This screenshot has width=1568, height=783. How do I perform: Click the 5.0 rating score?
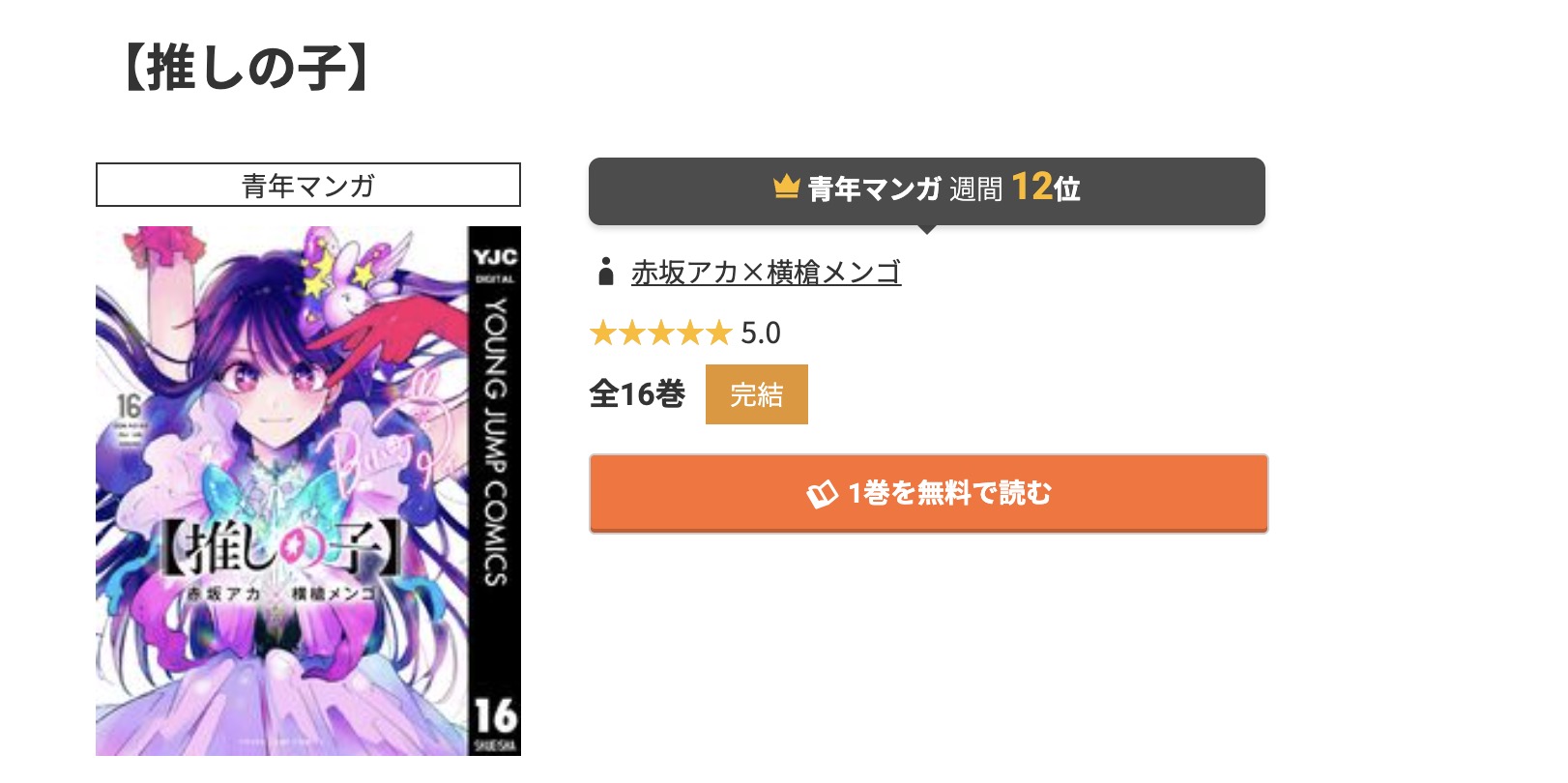click(x=761, y=333)
